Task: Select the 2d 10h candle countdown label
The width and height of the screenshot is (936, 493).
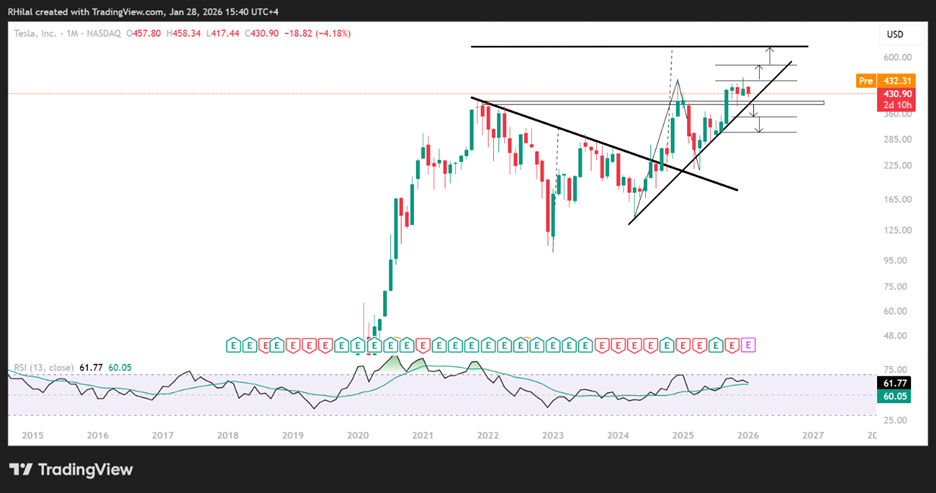Action: 891,104
